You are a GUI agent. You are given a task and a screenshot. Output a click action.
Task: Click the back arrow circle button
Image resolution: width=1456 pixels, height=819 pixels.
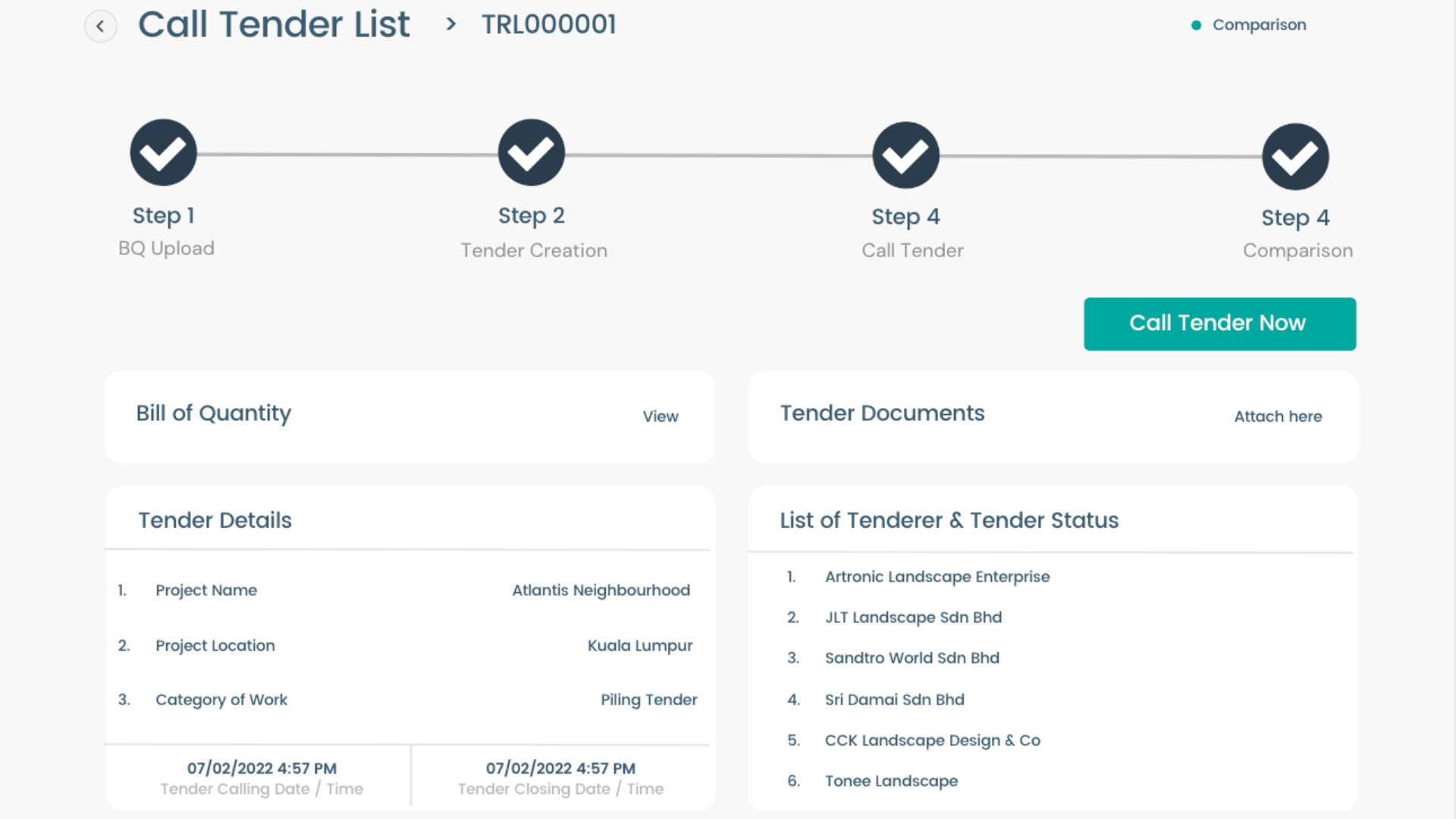pos(100,26)
